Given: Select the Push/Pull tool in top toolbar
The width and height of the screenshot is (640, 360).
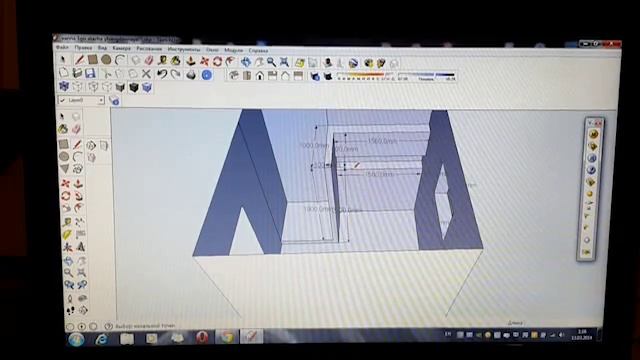Looking at the screenshot, I should (x=191, y=61).
